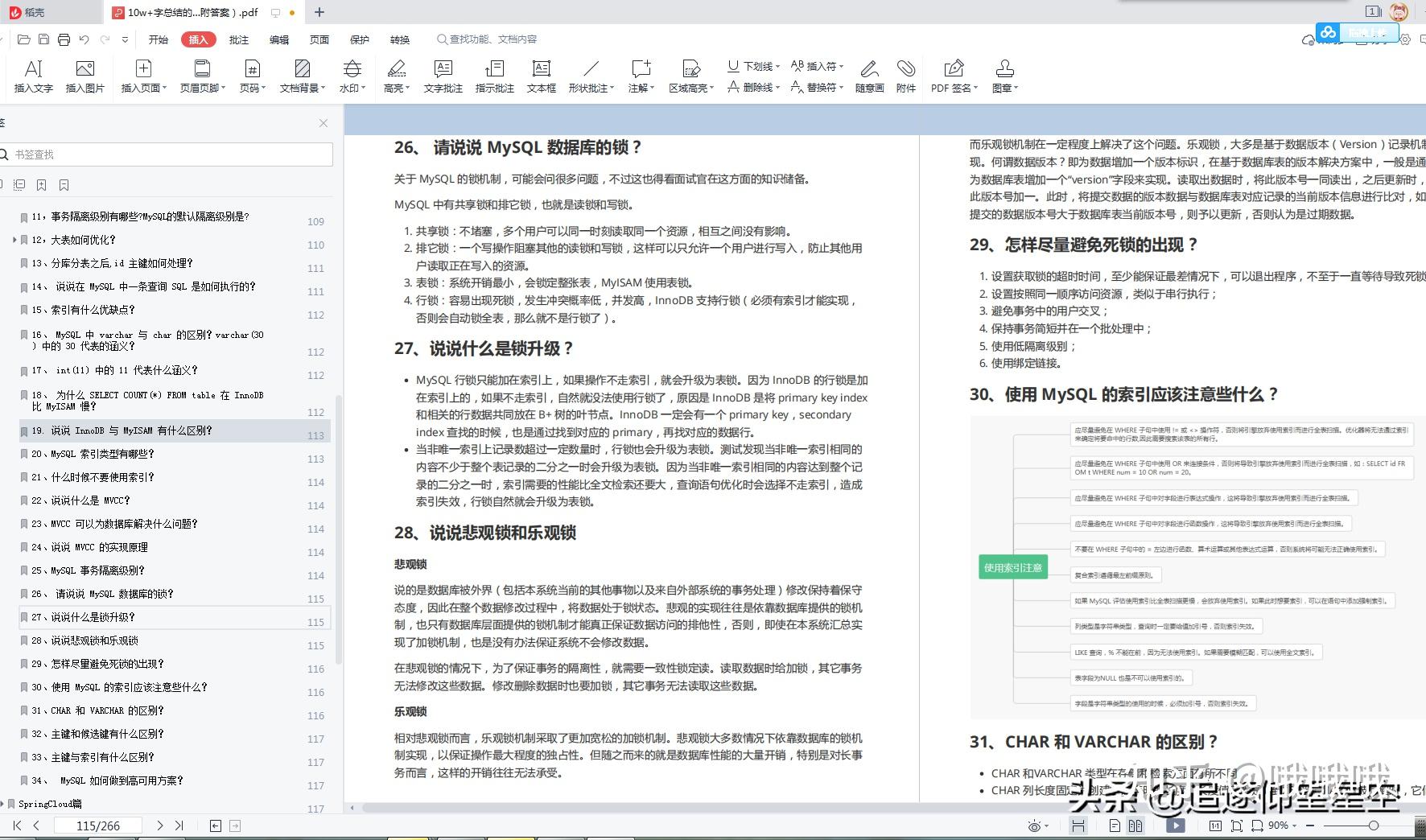Screen dimensions: 1426x840
Task: Open the 水印 watermark dropdown
Action: pos(352,75)
